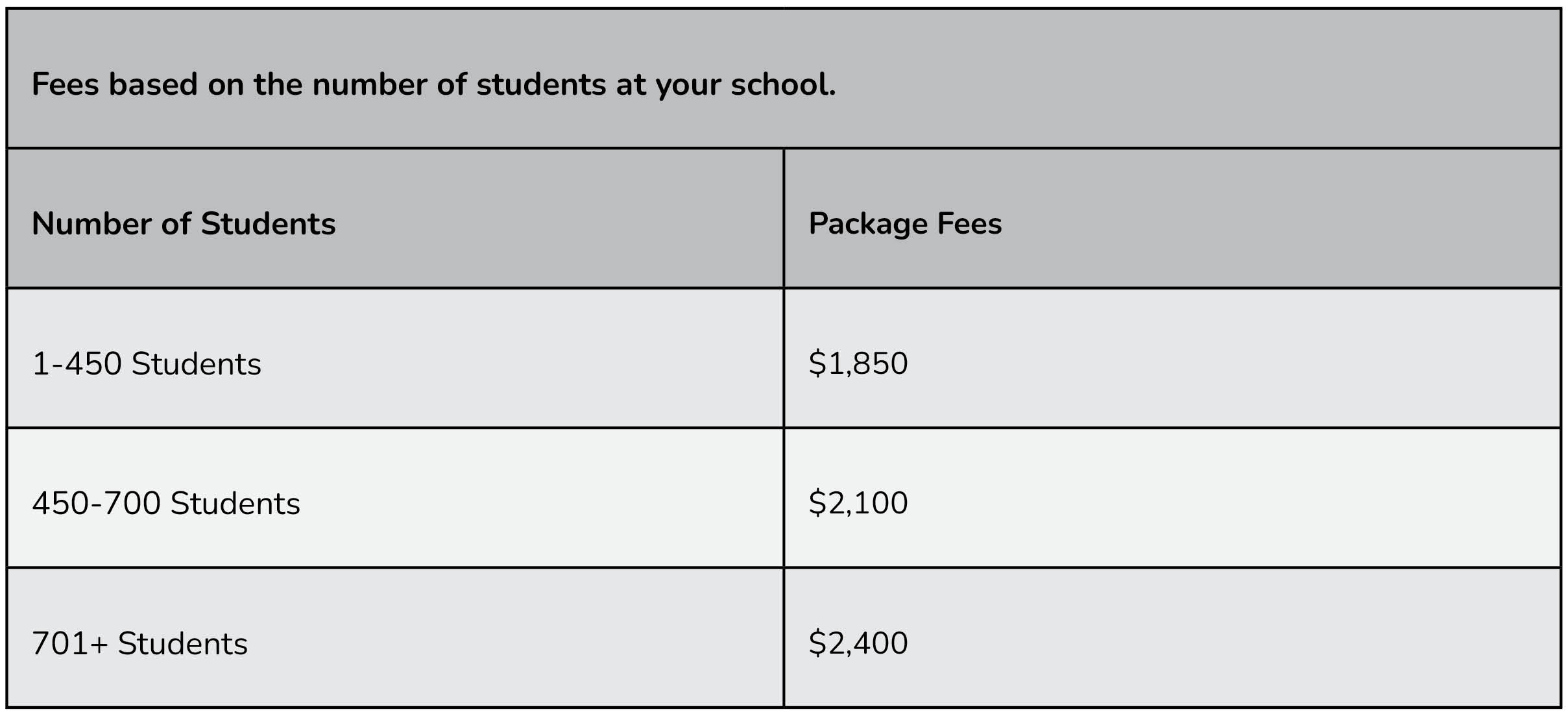Click the '1-450' number range
The width and height of the screenshot is (1568, 714).
77,363
